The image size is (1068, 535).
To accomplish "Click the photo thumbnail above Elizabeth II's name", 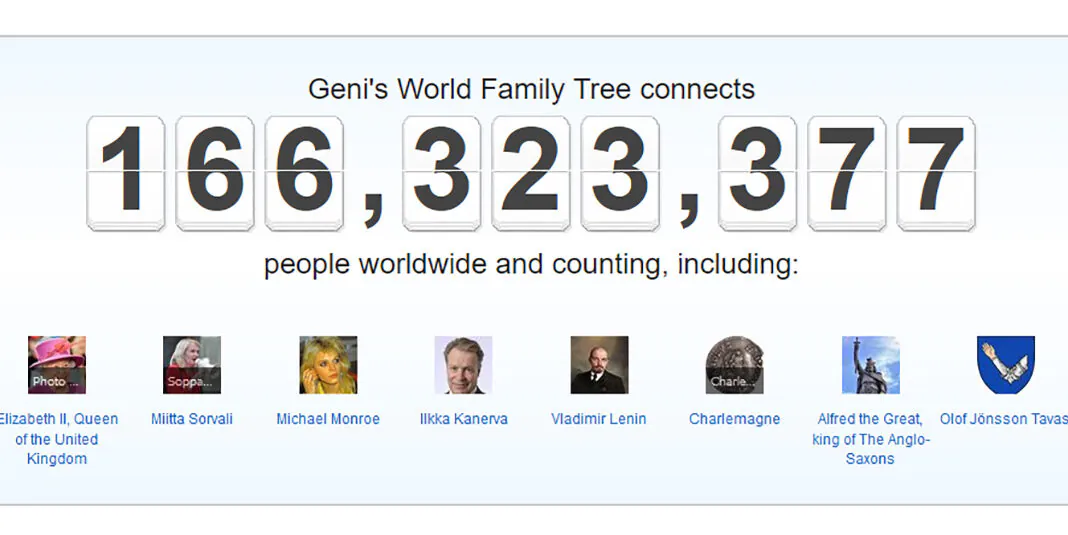I will (57, 365).
